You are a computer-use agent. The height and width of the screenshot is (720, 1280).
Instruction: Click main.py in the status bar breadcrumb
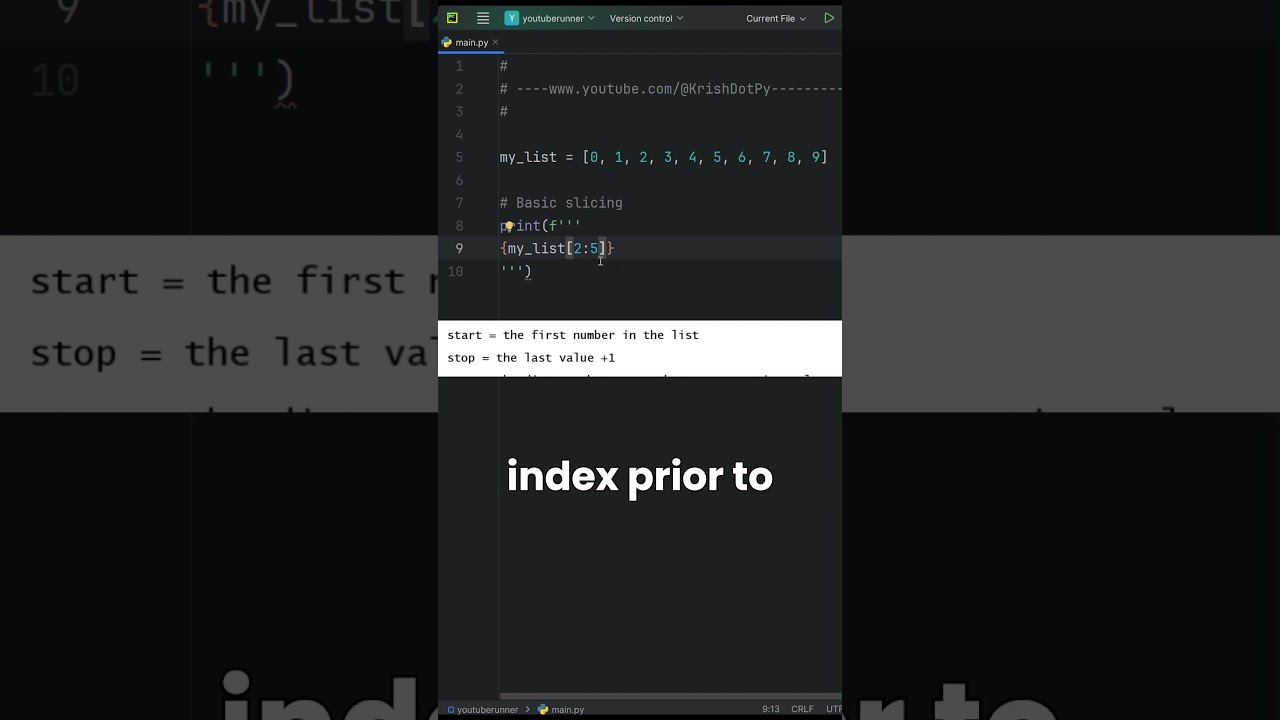[x=567, y=710]
